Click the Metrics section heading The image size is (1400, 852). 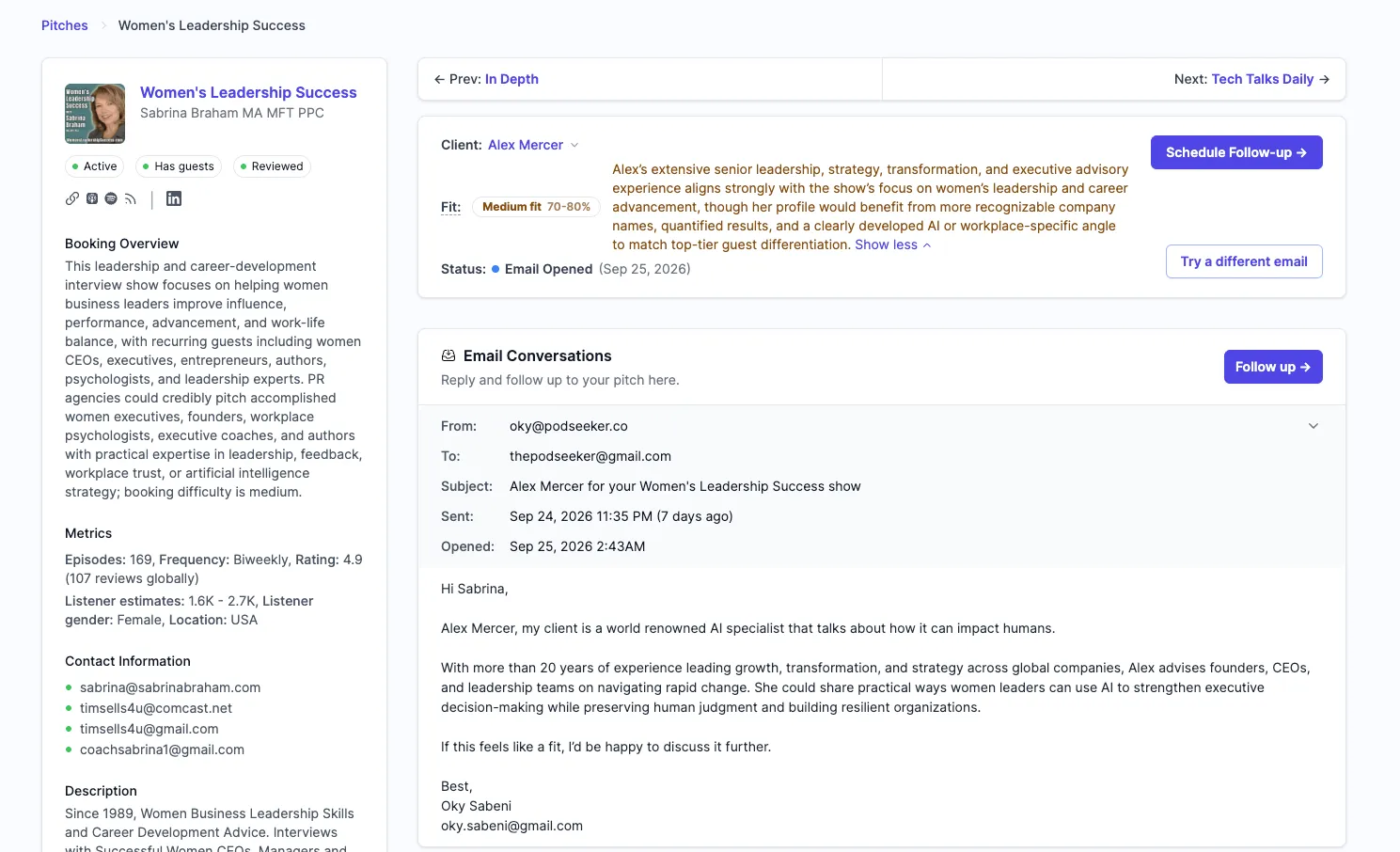[x=88, y=533]
